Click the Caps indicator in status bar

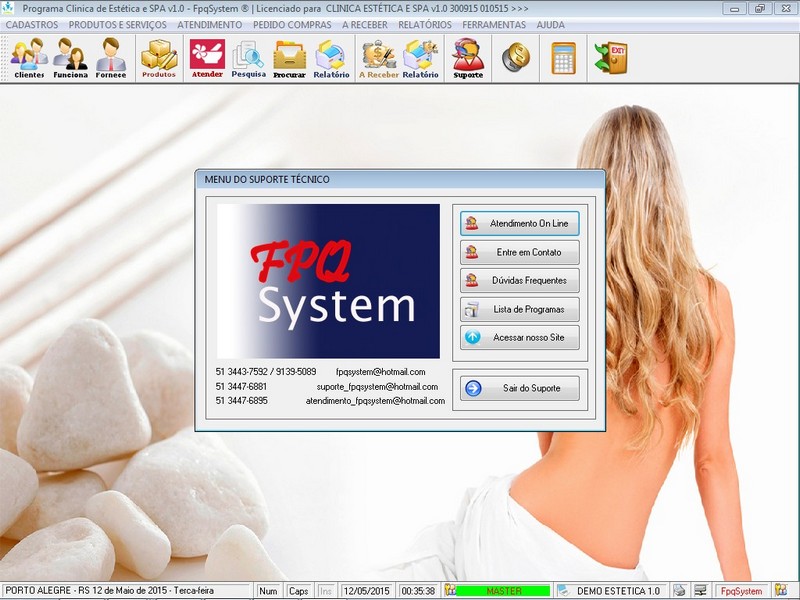coord(298,591)
